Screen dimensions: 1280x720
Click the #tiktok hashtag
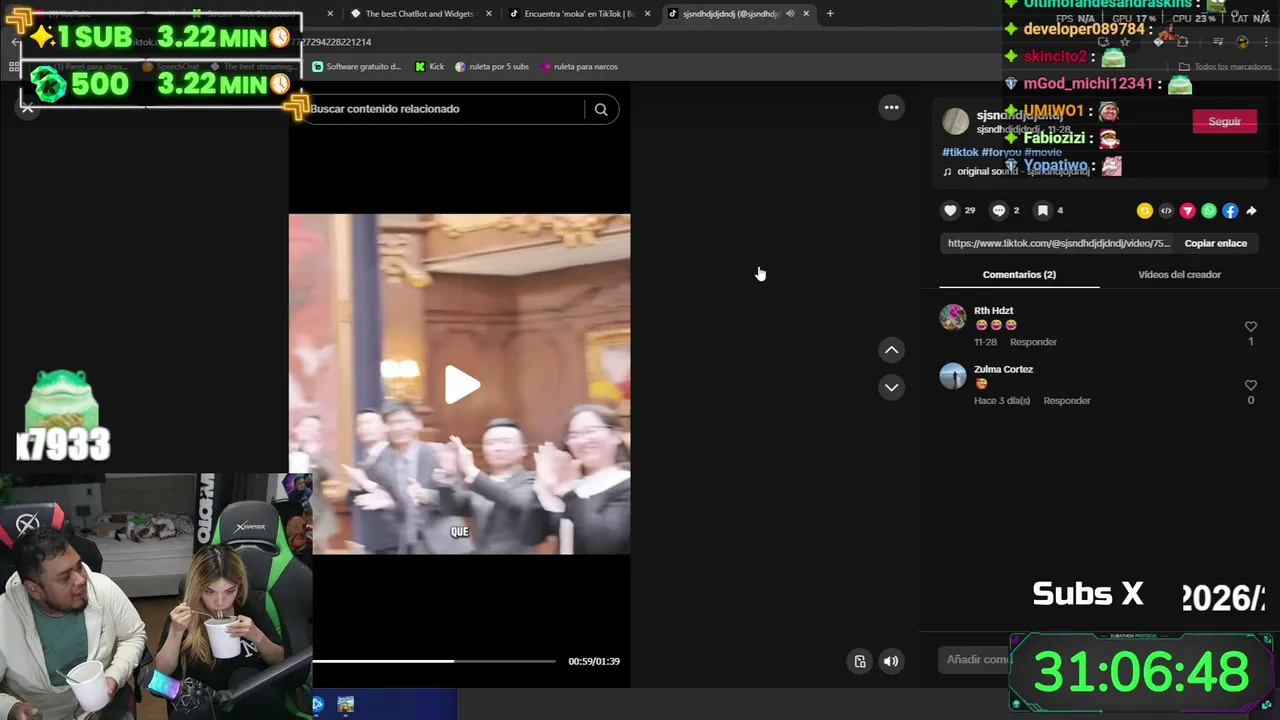click(960, 152)
